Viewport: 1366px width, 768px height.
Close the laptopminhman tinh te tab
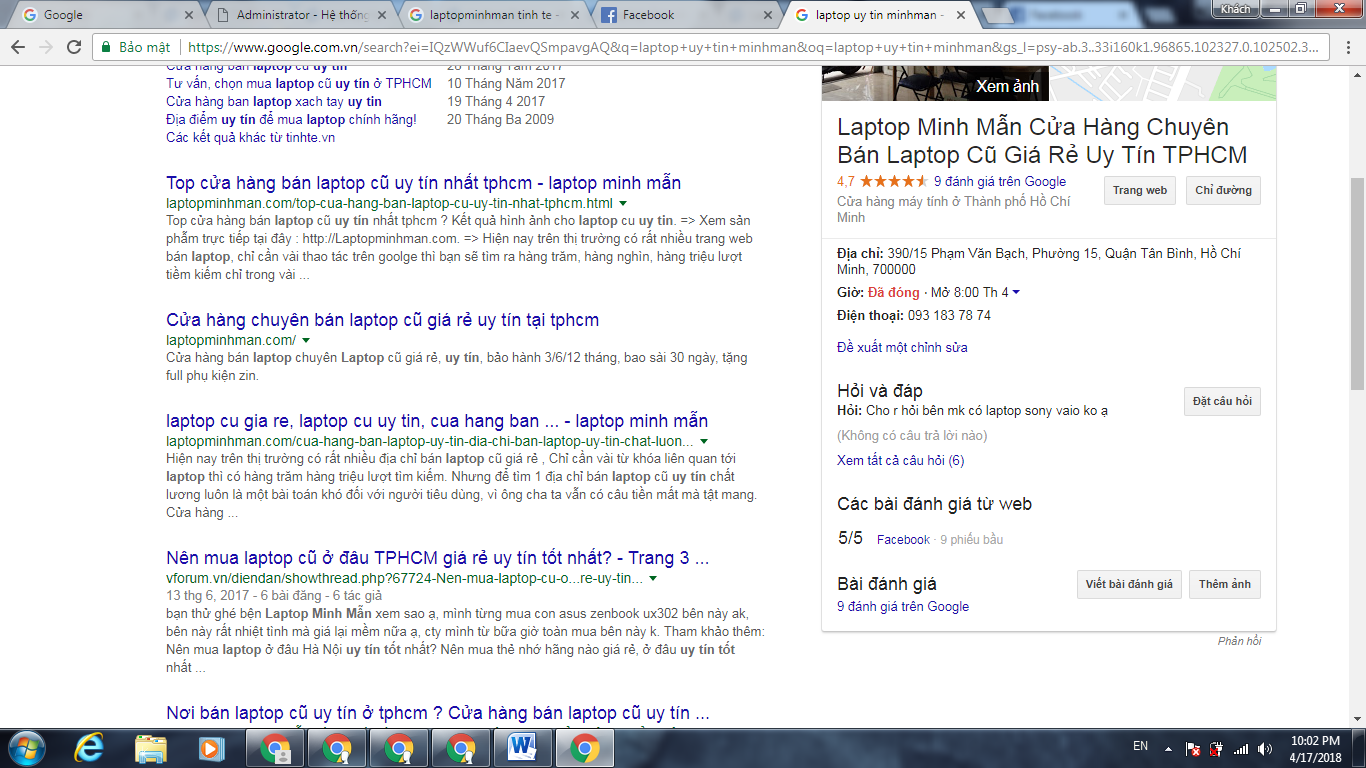coord(575,16)
